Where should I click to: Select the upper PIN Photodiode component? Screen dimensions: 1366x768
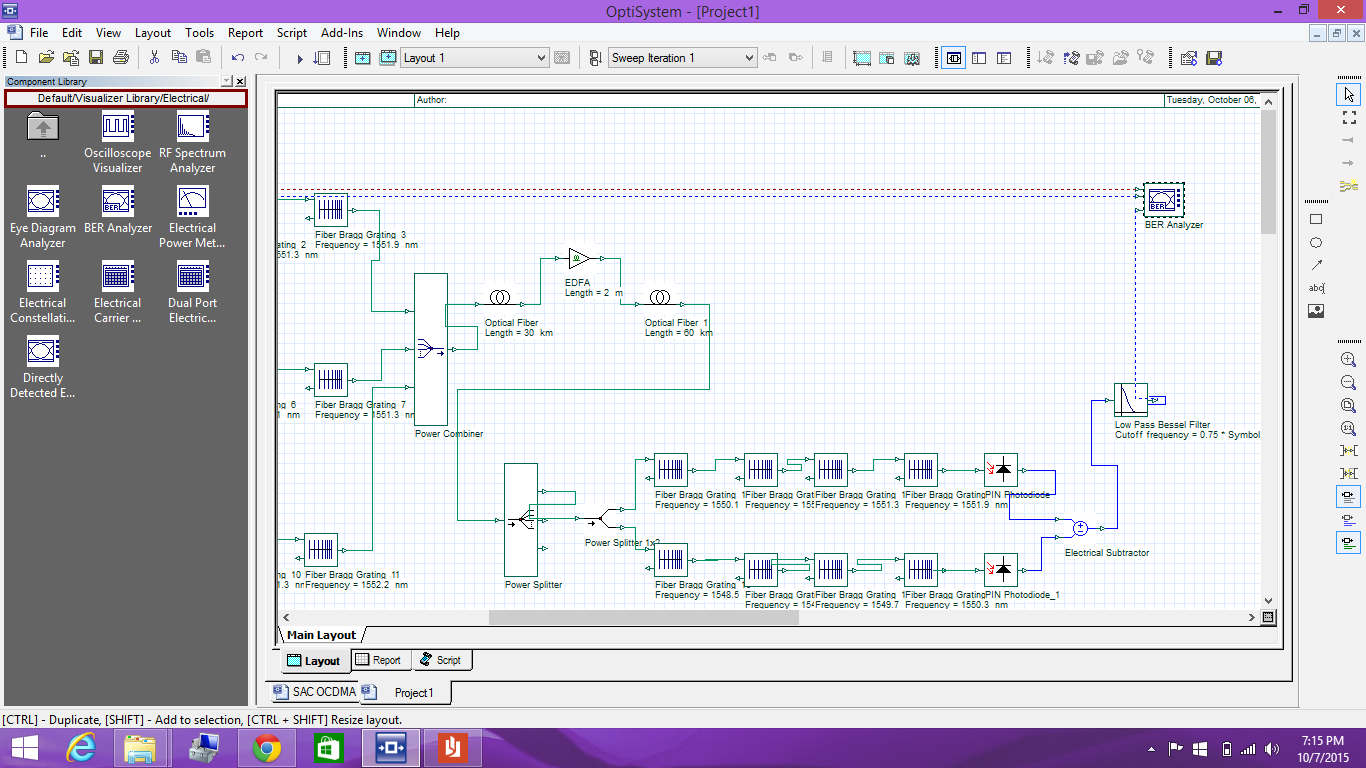coord(1001,469)
